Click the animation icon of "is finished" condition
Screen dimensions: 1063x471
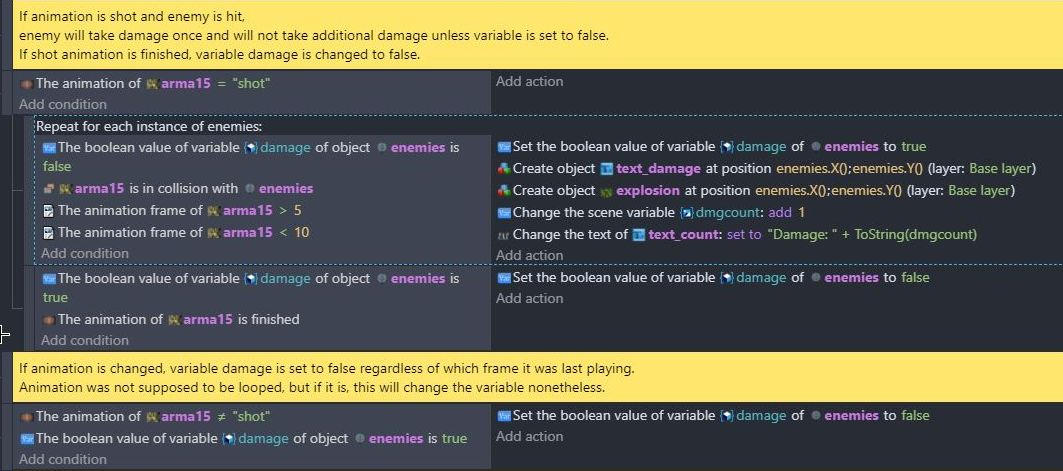[x=47, y=320]
